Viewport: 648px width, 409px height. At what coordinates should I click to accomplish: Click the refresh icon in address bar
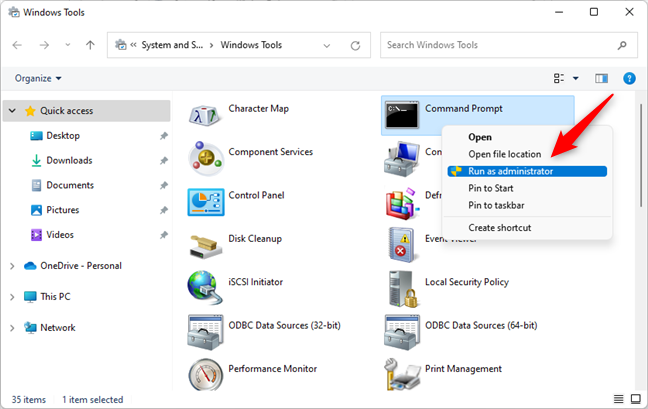click(355, 45)
